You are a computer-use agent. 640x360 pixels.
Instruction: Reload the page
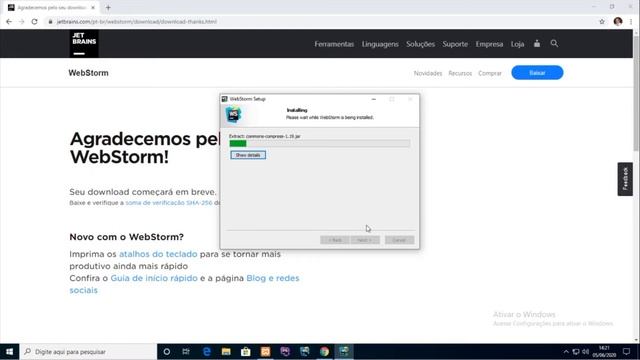(35, 22)
